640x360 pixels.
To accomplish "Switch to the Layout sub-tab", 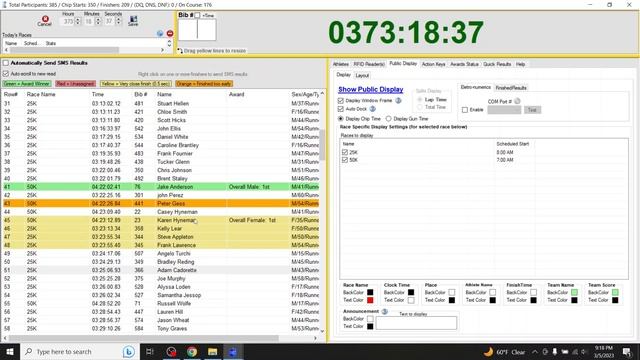I will 362,76.
